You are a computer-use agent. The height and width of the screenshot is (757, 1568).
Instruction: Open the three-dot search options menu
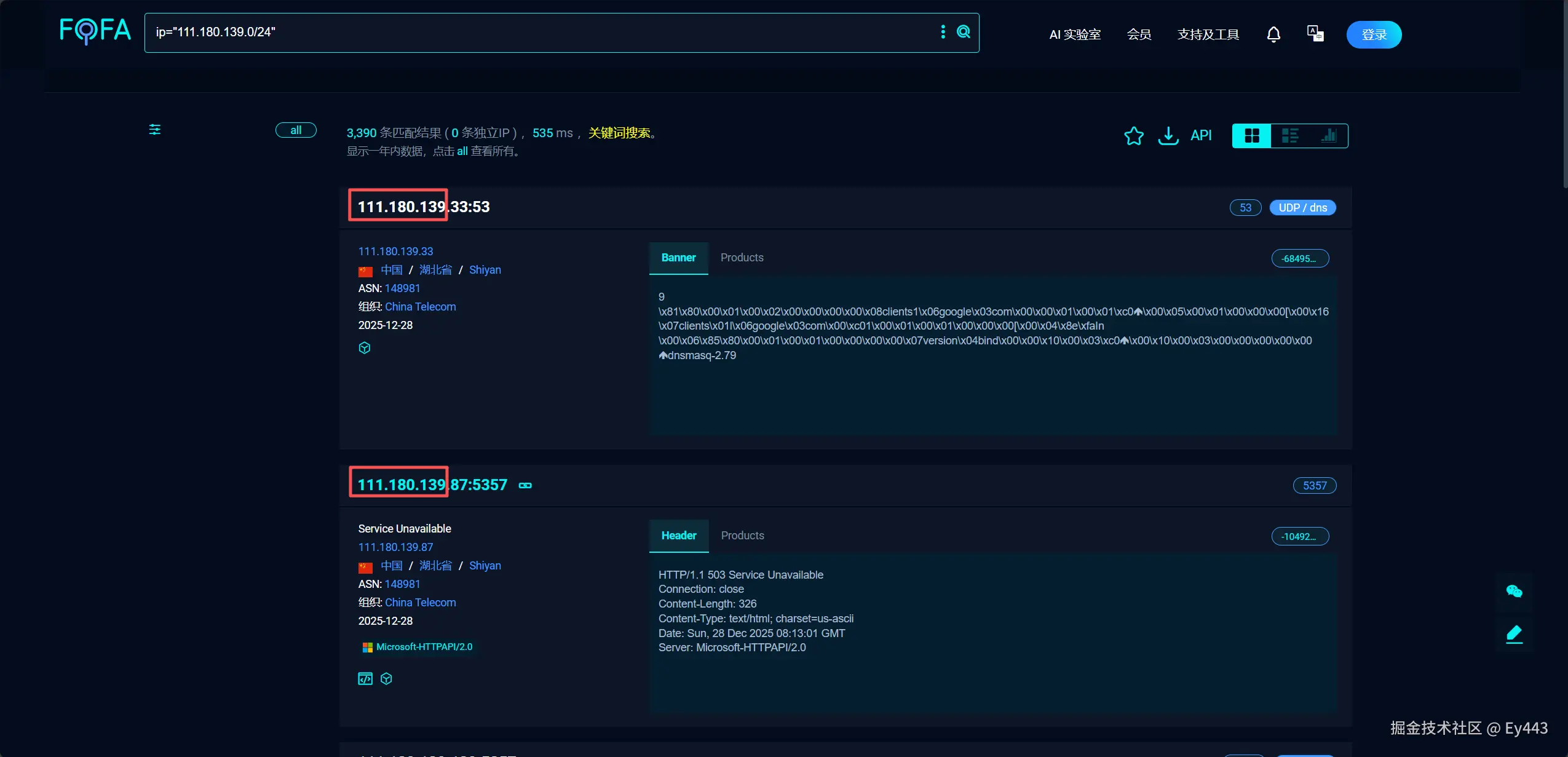point(943,32)
